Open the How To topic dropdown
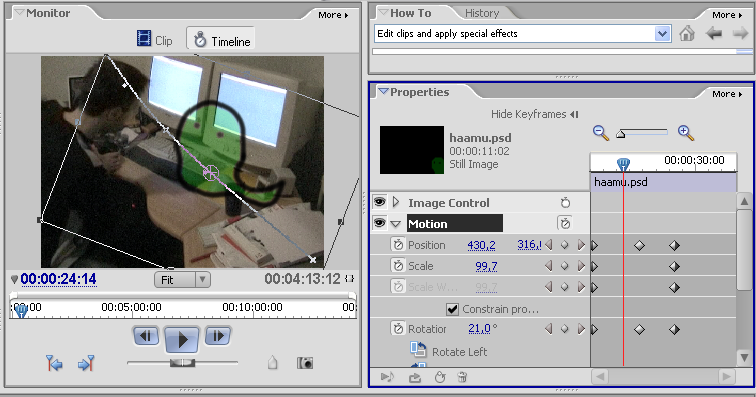Image resolution: width=756 pixels, height=397 pixels. [x=662, y=34]
